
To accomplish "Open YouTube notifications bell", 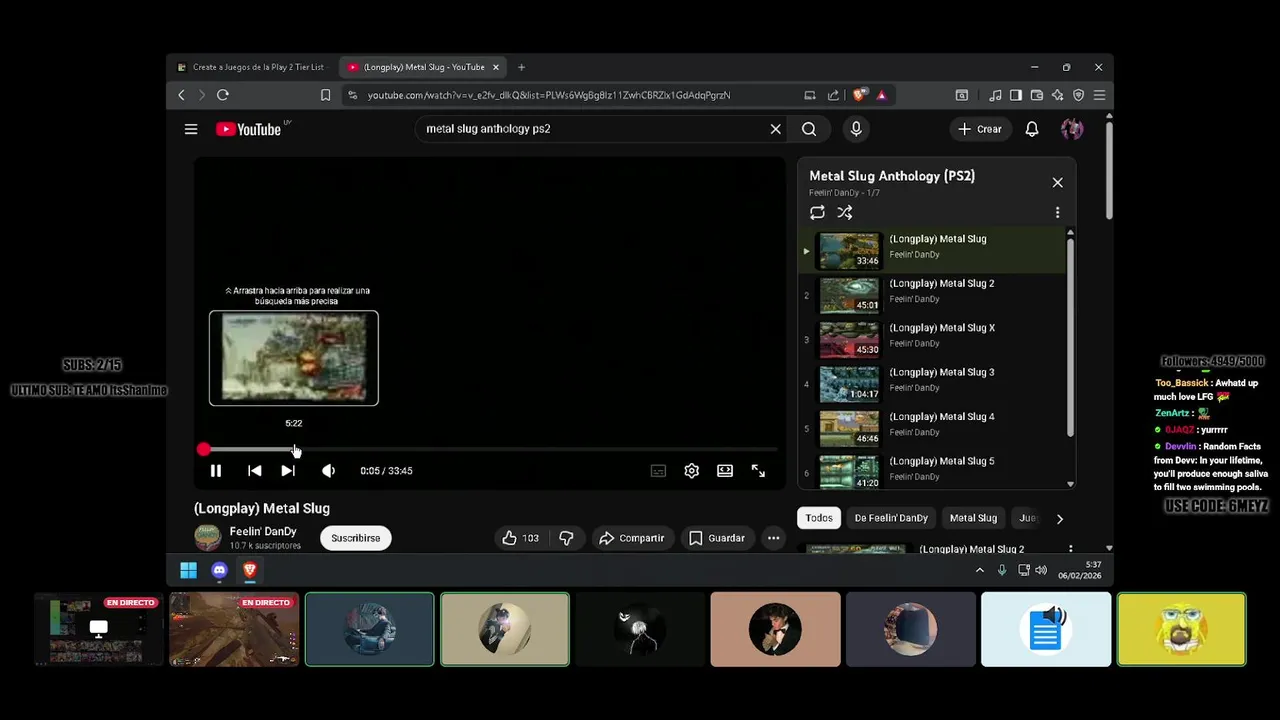I will pyautogui.click(x=1032, y=129).
